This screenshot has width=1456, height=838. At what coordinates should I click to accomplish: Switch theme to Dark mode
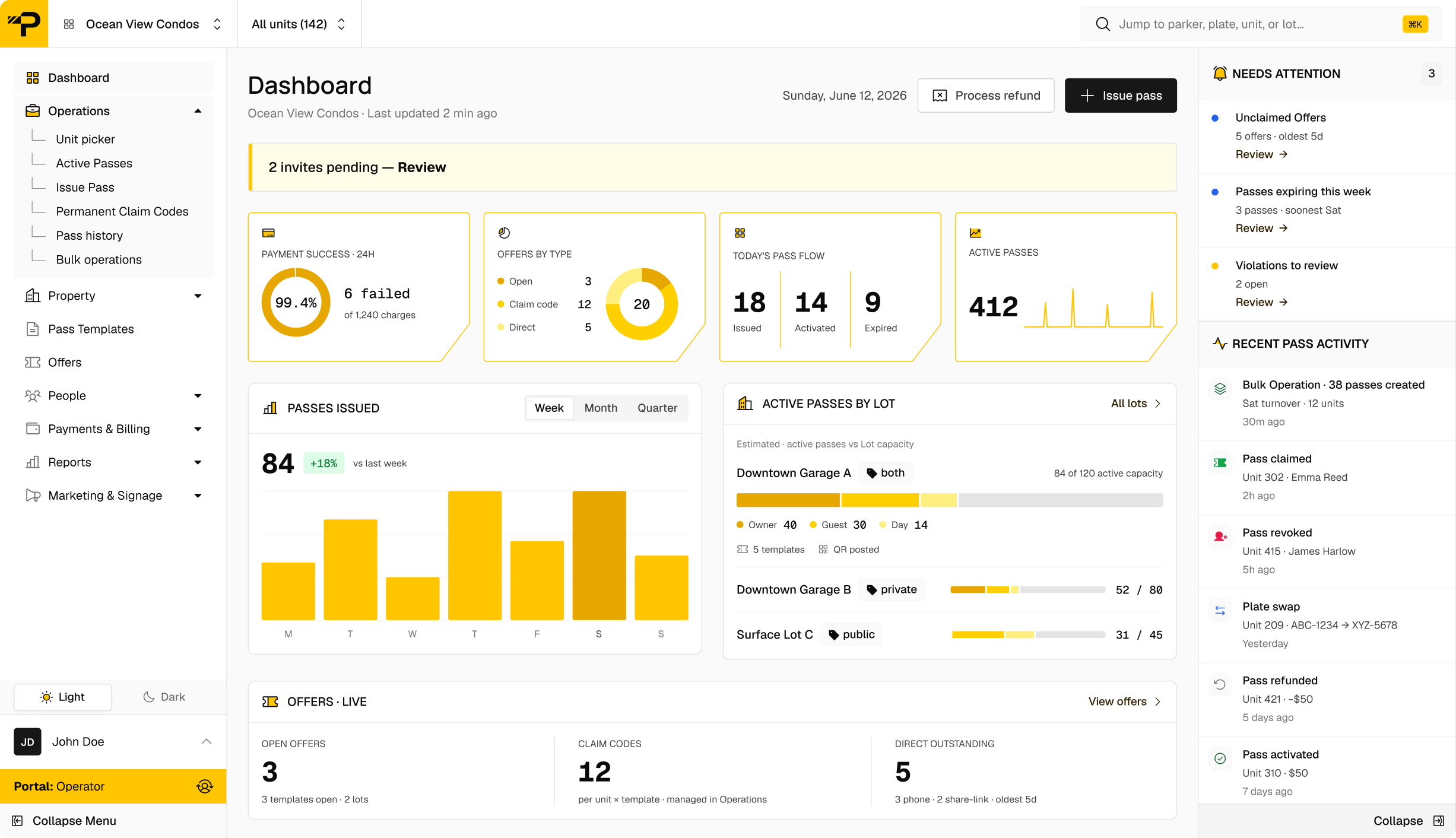point(164,697)
